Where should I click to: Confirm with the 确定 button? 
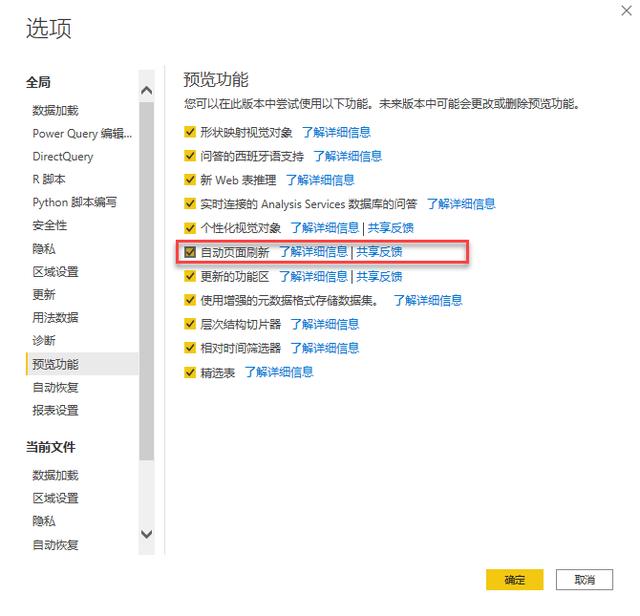click(515, 579)
